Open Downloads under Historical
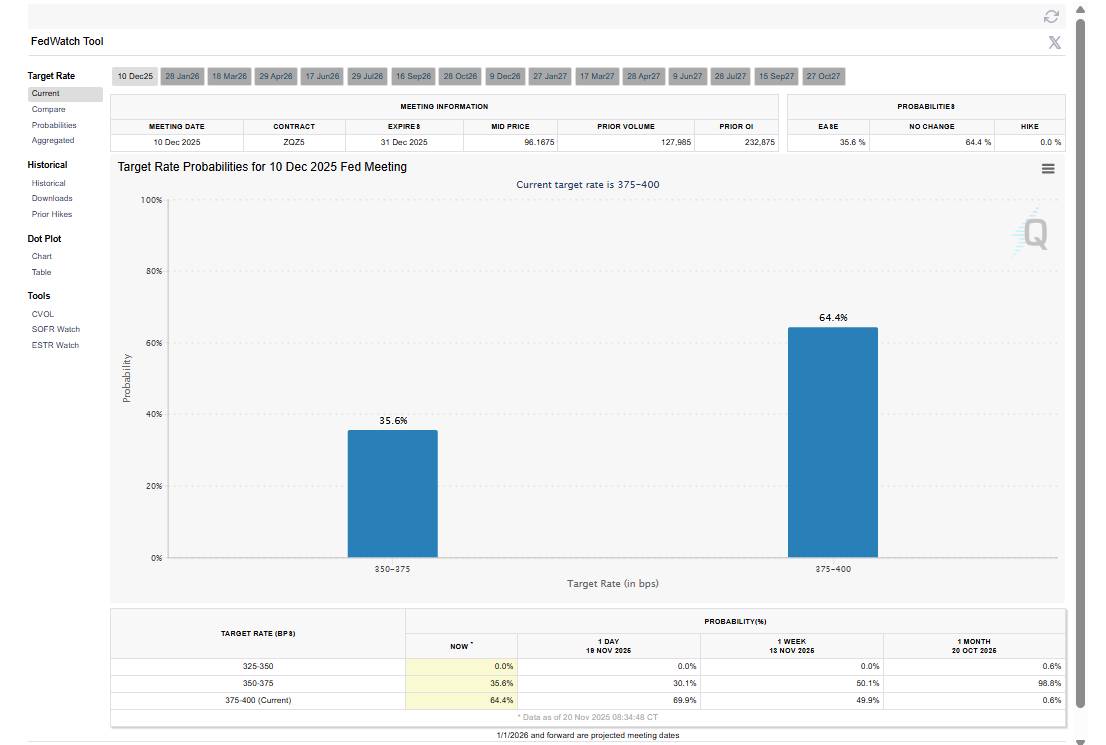1106x745 pixels. [x=52, y=198]
